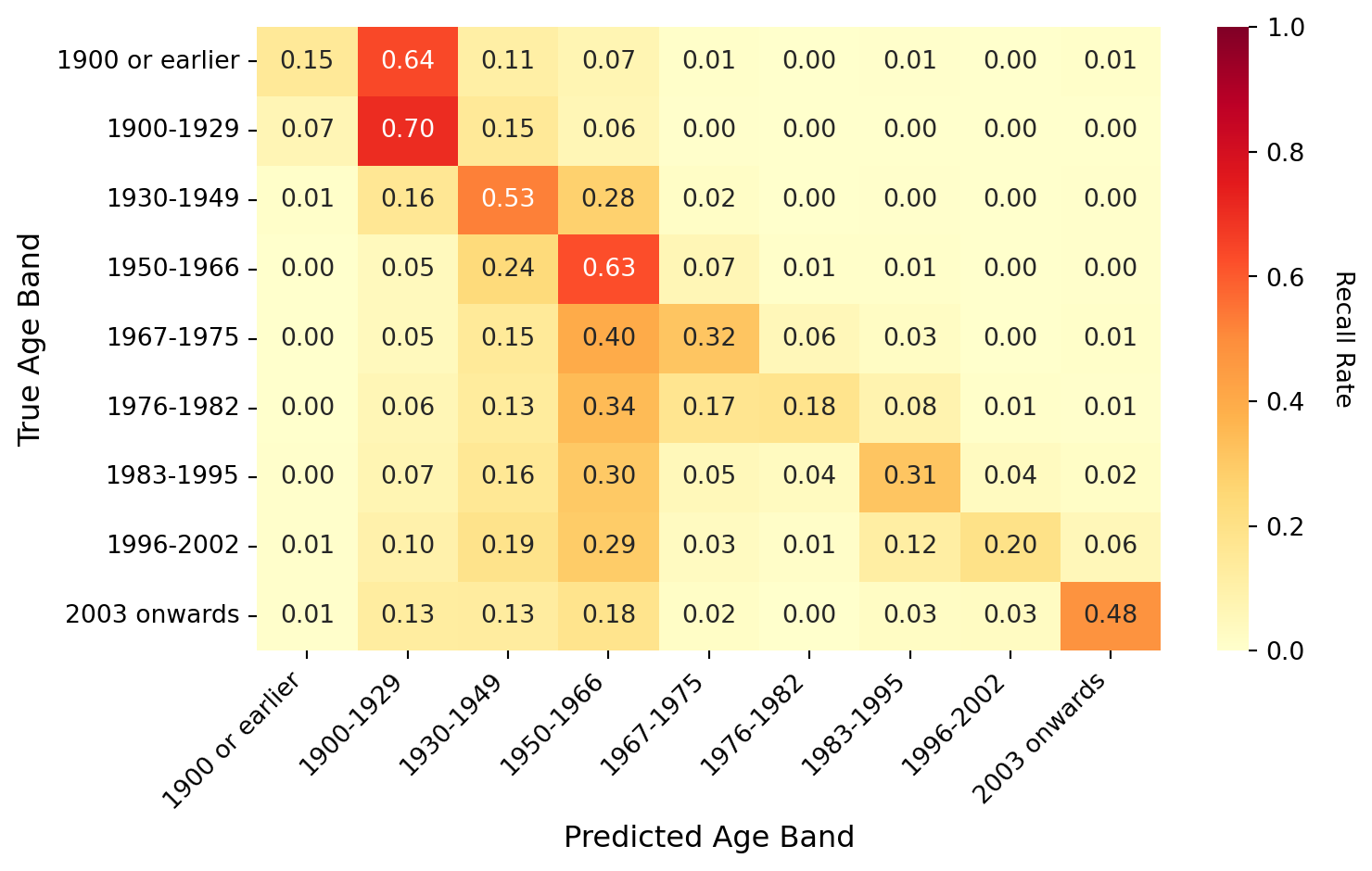Click the '1900 or earlier' y-axis row label

148,61
